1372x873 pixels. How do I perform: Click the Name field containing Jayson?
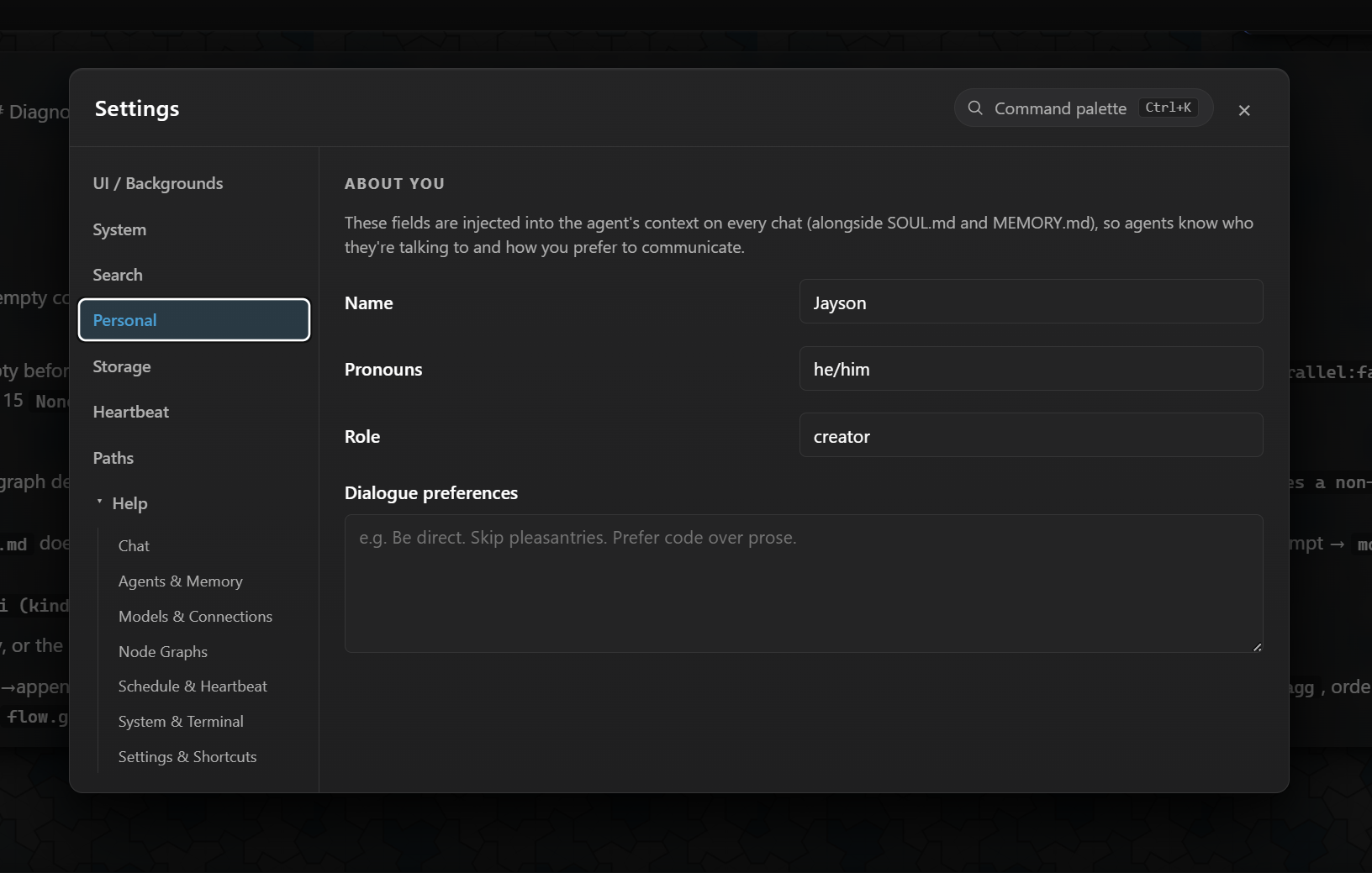coord(1031,302)
